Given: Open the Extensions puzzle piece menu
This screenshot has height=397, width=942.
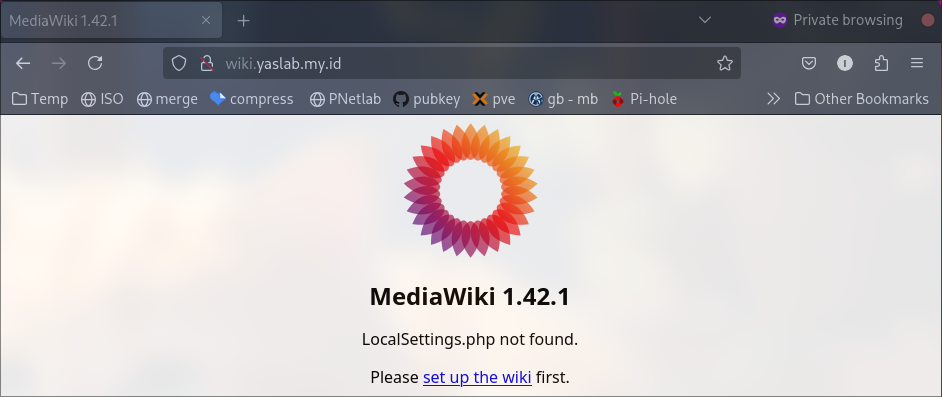Looking at the screenshot, I should 881,63.
